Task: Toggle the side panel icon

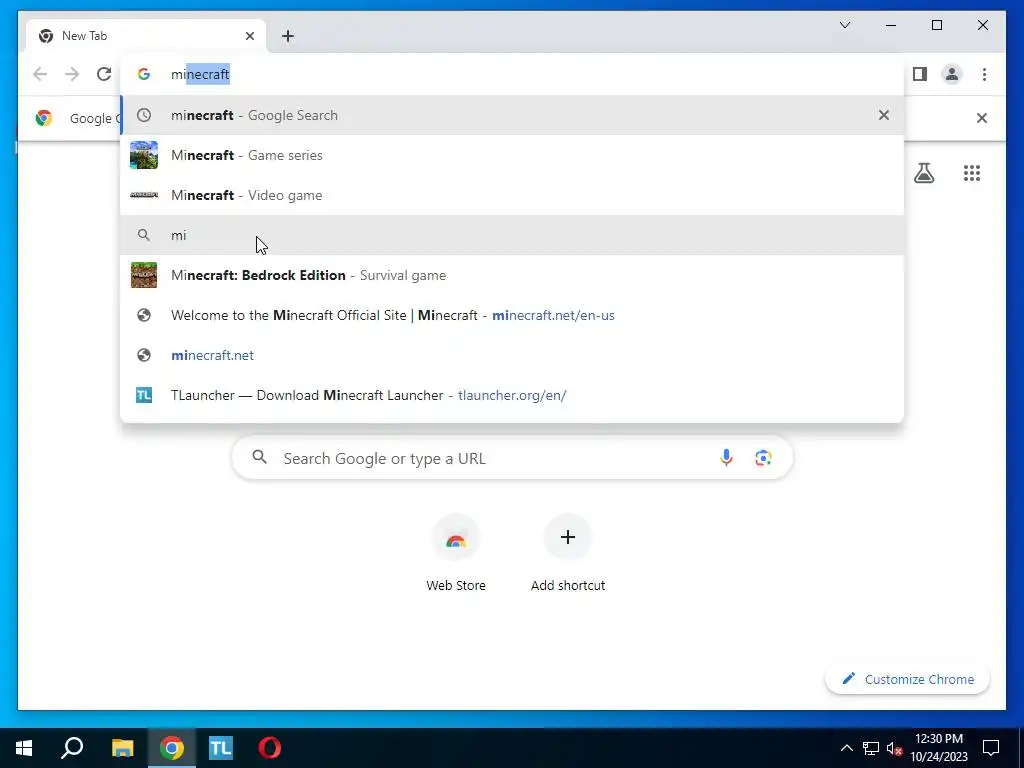Action: click(920, 74)
